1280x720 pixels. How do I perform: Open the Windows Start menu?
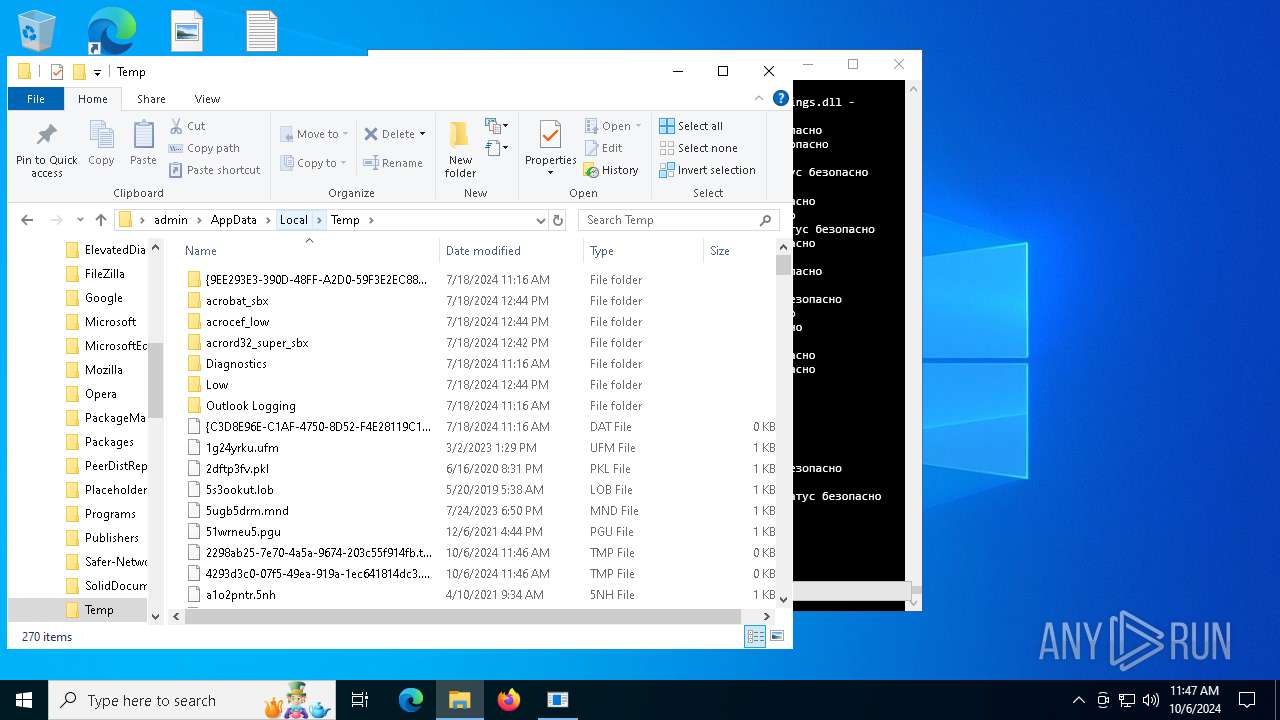tap(24, 700)
